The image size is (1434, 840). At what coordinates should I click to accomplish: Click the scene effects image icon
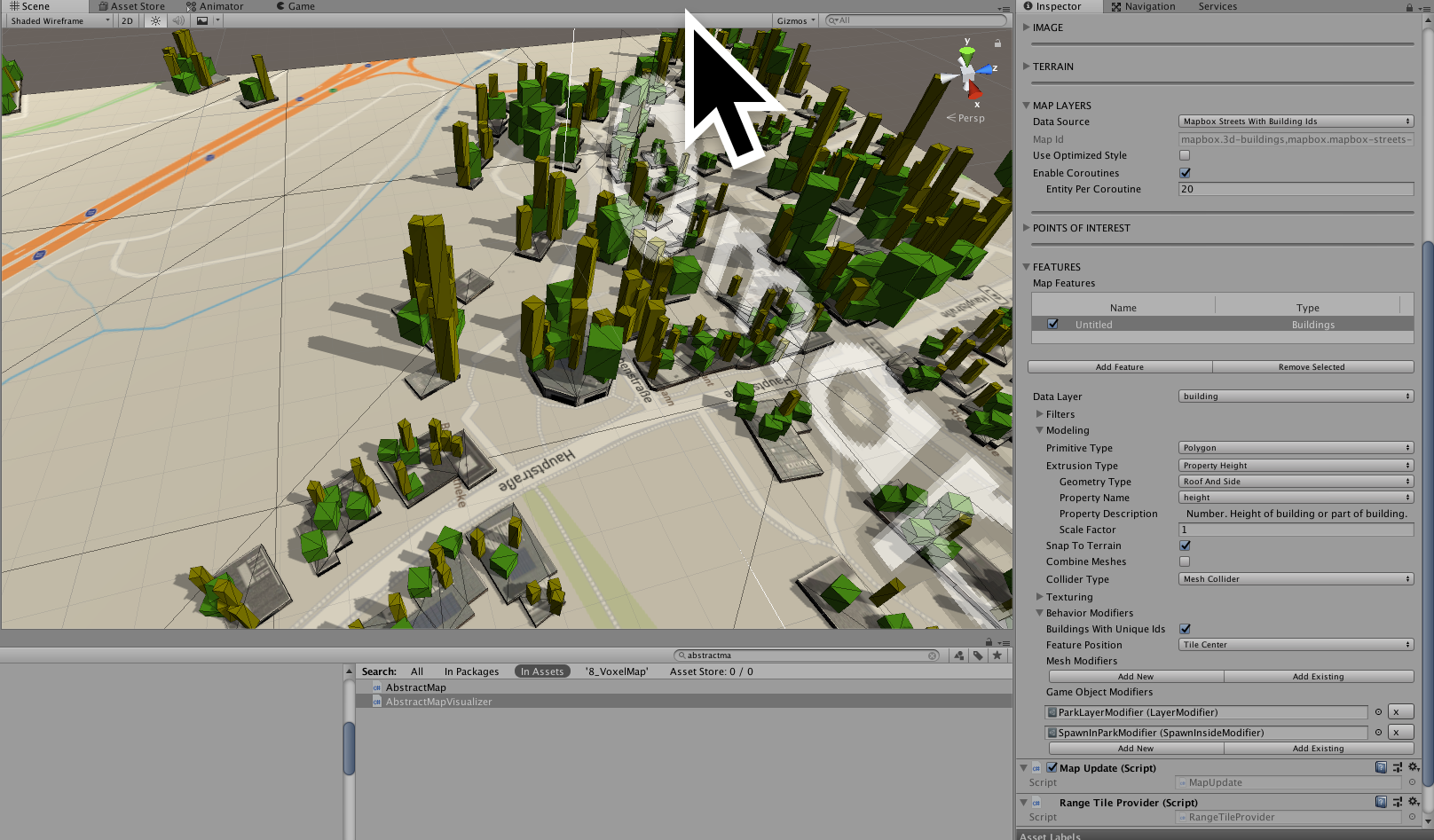coord(201,20)
